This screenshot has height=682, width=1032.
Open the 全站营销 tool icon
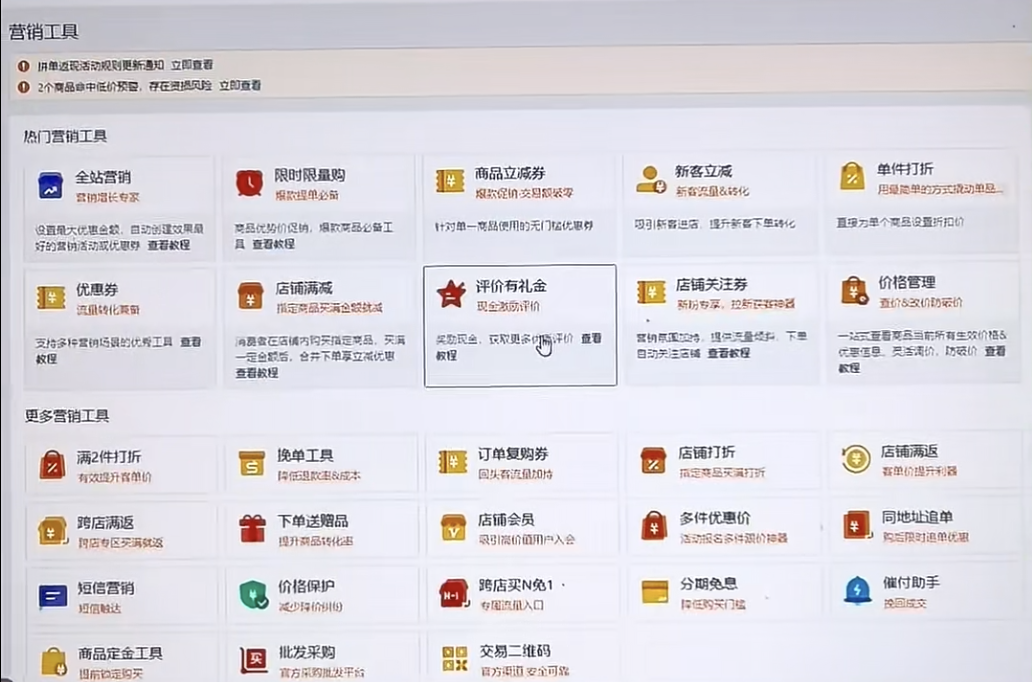(x=50, y=185)
